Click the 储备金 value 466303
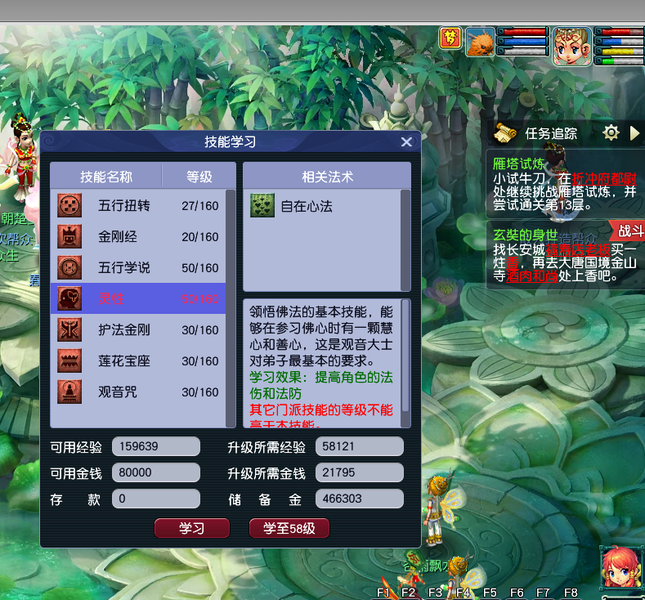 360,499
